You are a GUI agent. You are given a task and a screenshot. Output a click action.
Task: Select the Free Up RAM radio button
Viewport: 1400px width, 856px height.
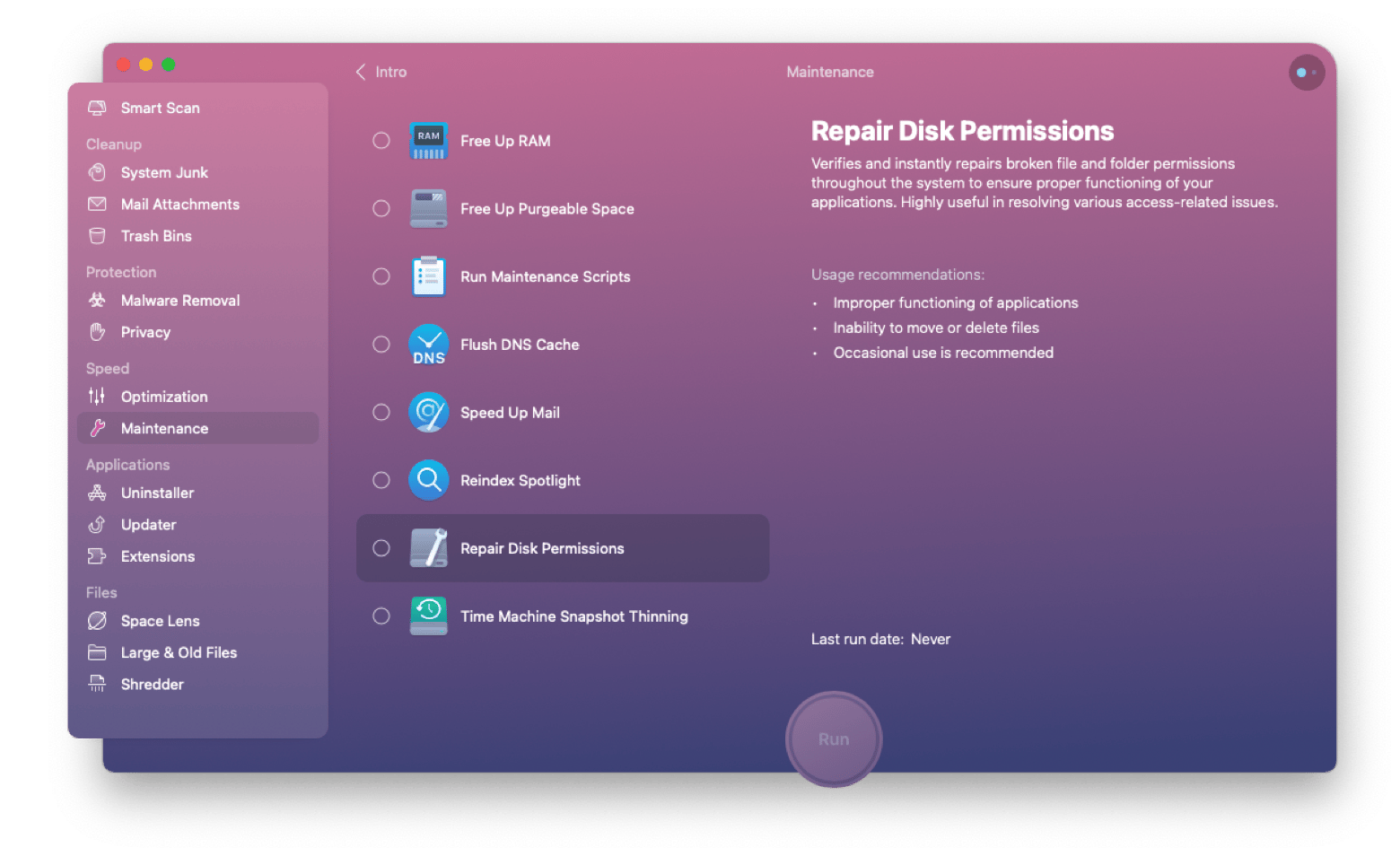coord(381,141)
